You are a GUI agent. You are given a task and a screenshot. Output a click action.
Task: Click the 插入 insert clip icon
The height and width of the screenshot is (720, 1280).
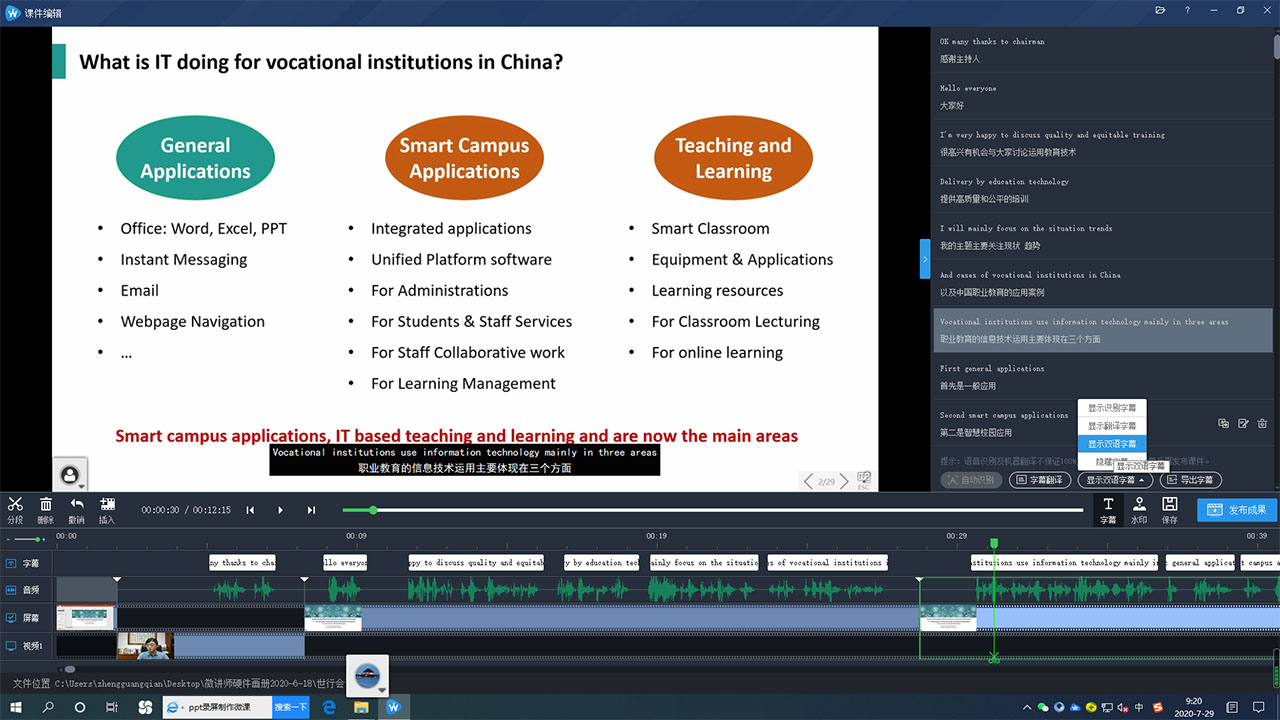107,509
